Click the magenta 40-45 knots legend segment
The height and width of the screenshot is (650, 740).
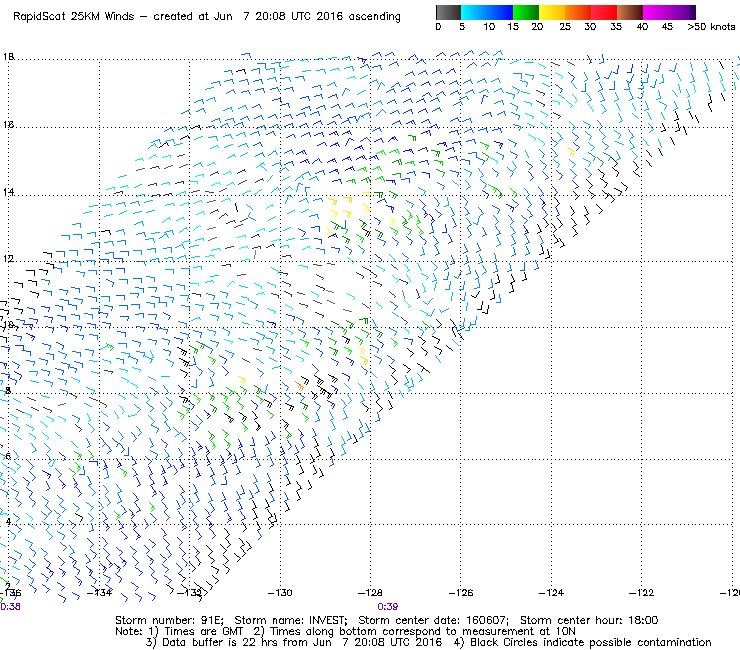(x=656, y=12)
